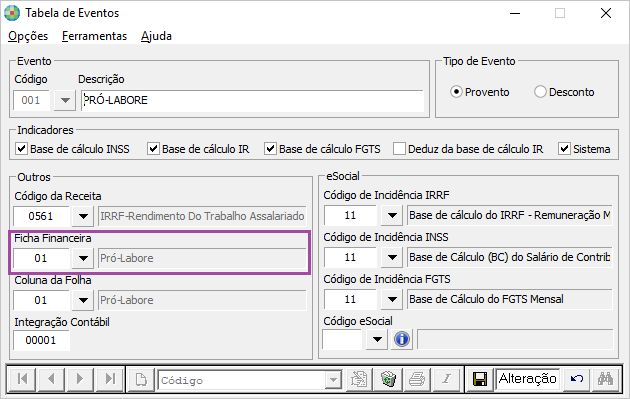Delete record with the trash bin icon
This screenshot has height=399, width=630.
pos(388,379)
